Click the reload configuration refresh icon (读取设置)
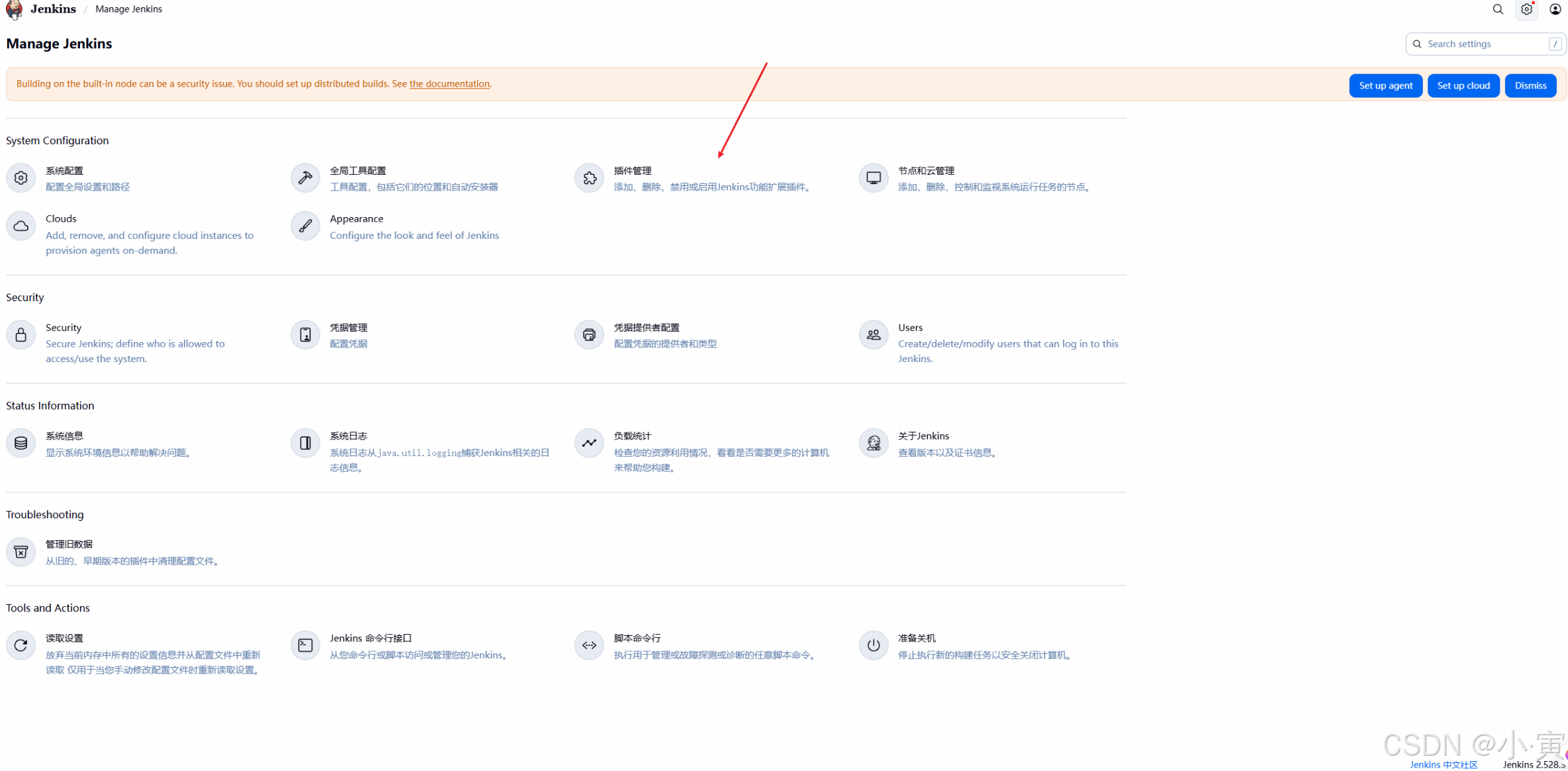 click(x=21, y=645)
